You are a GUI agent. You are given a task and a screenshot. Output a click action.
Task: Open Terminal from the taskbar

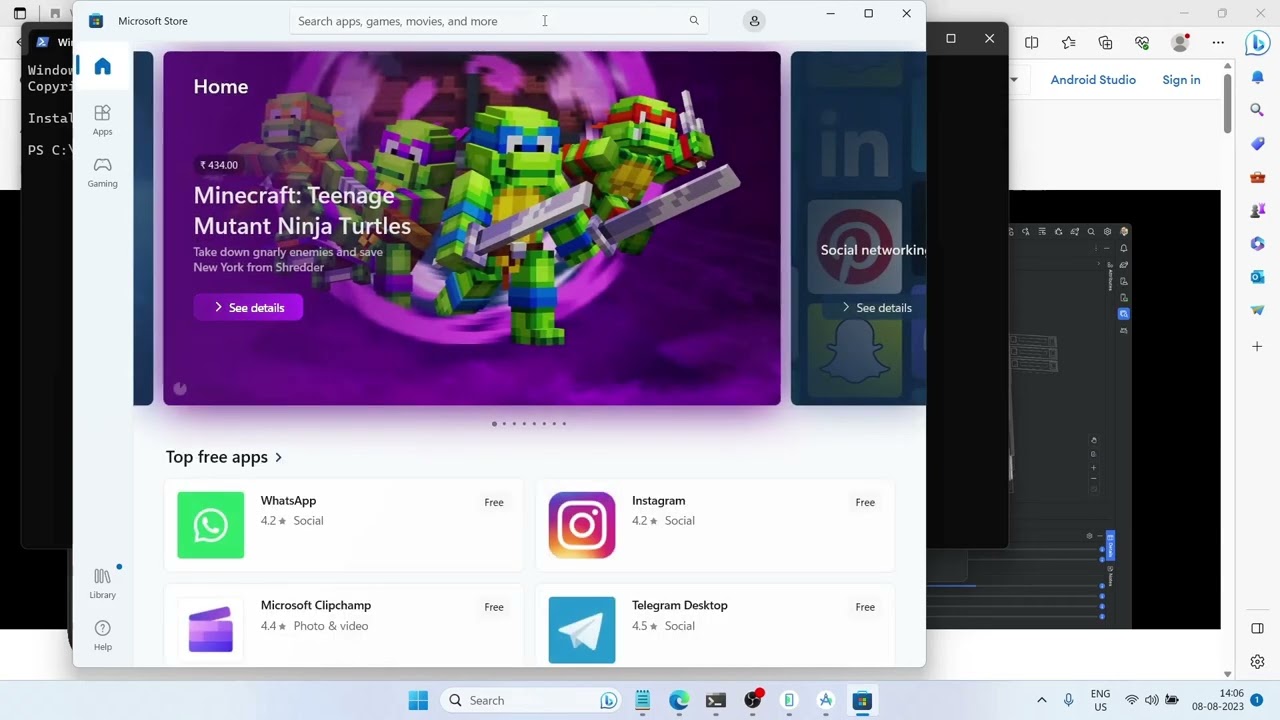click(715, 700)
